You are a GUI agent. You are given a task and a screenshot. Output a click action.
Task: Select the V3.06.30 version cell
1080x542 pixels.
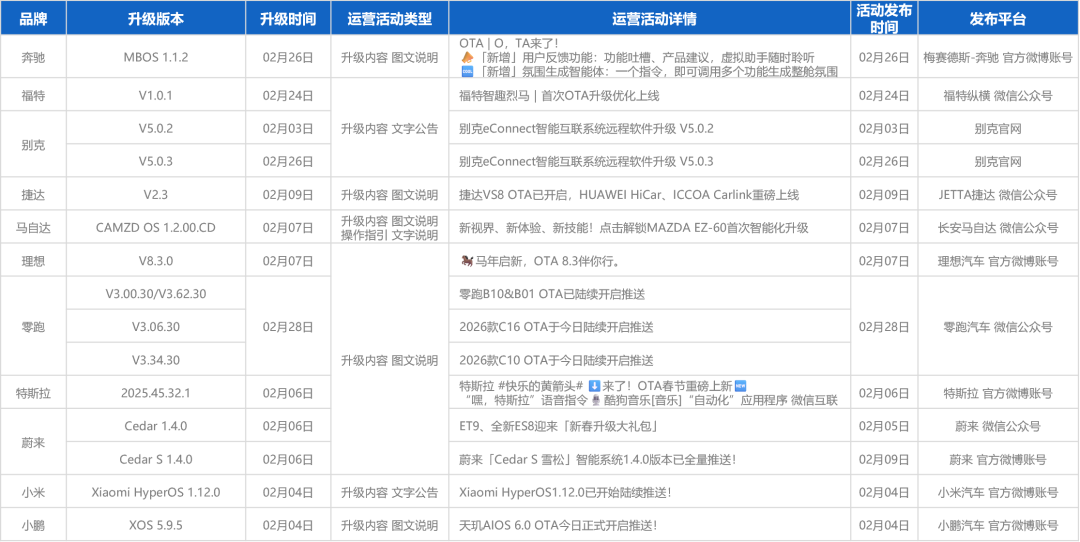click(x=156, y=326)
